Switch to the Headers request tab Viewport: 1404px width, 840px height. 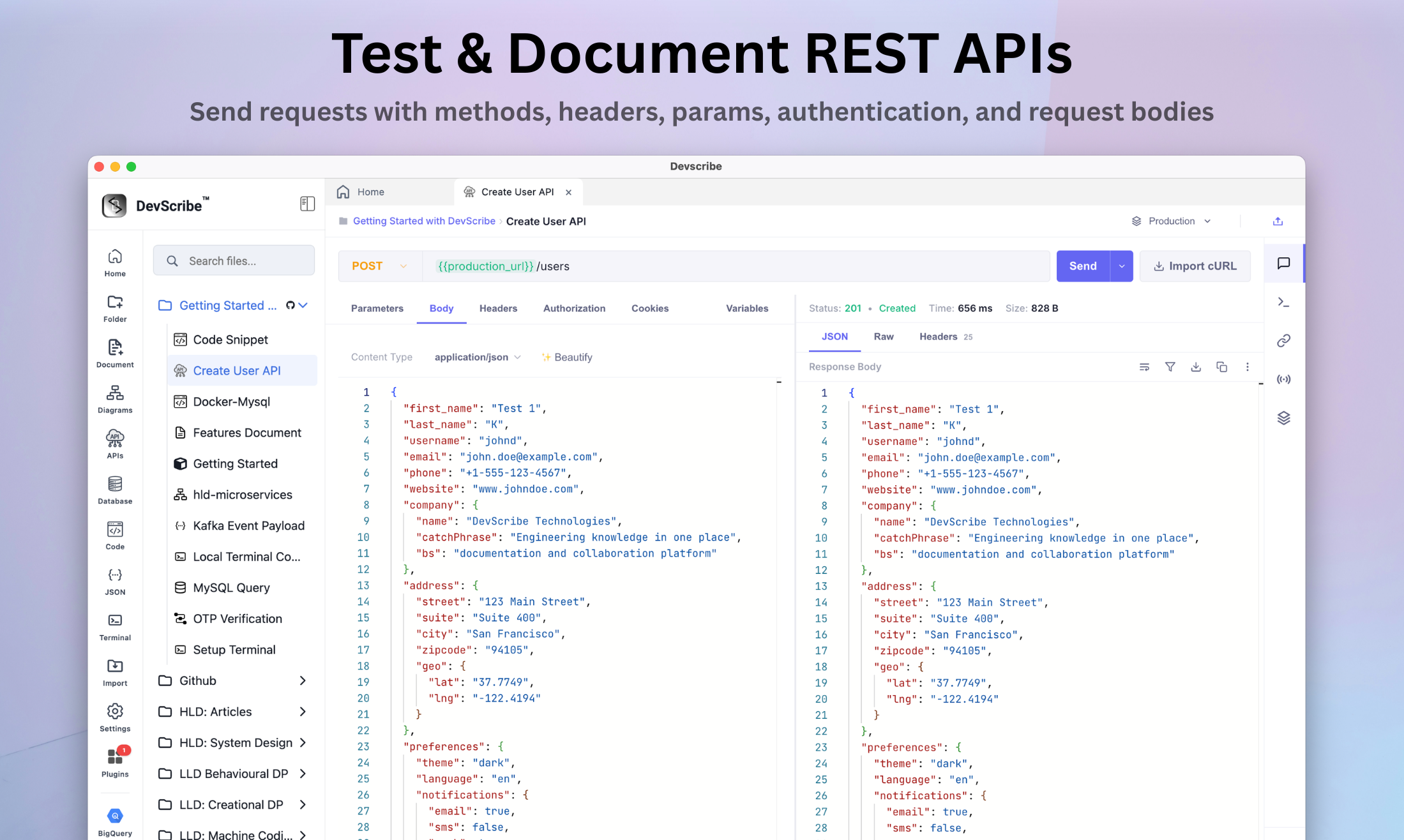point(498,308)
